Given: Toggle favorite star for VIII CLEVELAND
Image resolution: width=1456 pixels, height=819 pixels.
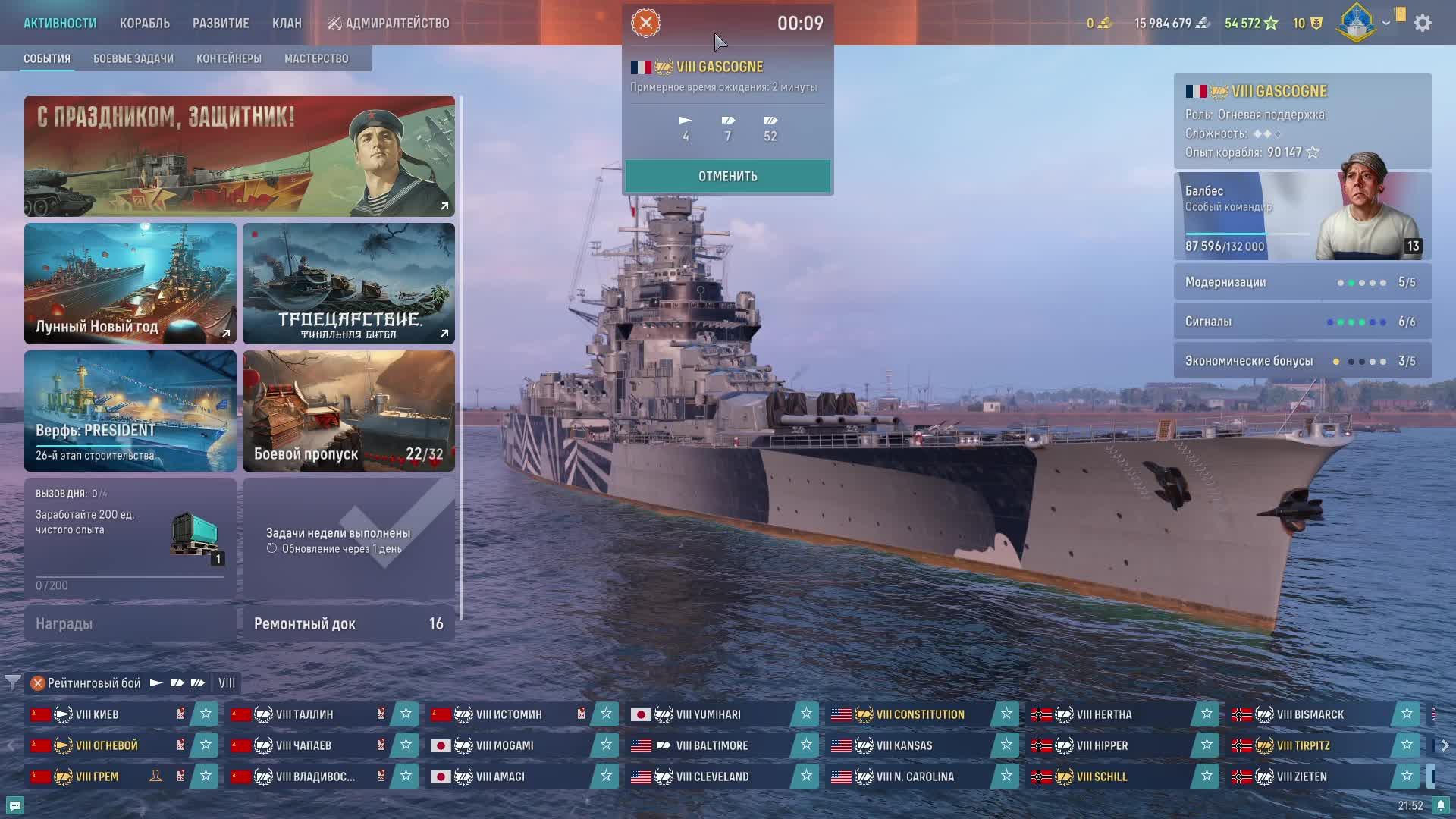Looking at the screenshot, I should (x=806, y=777).
